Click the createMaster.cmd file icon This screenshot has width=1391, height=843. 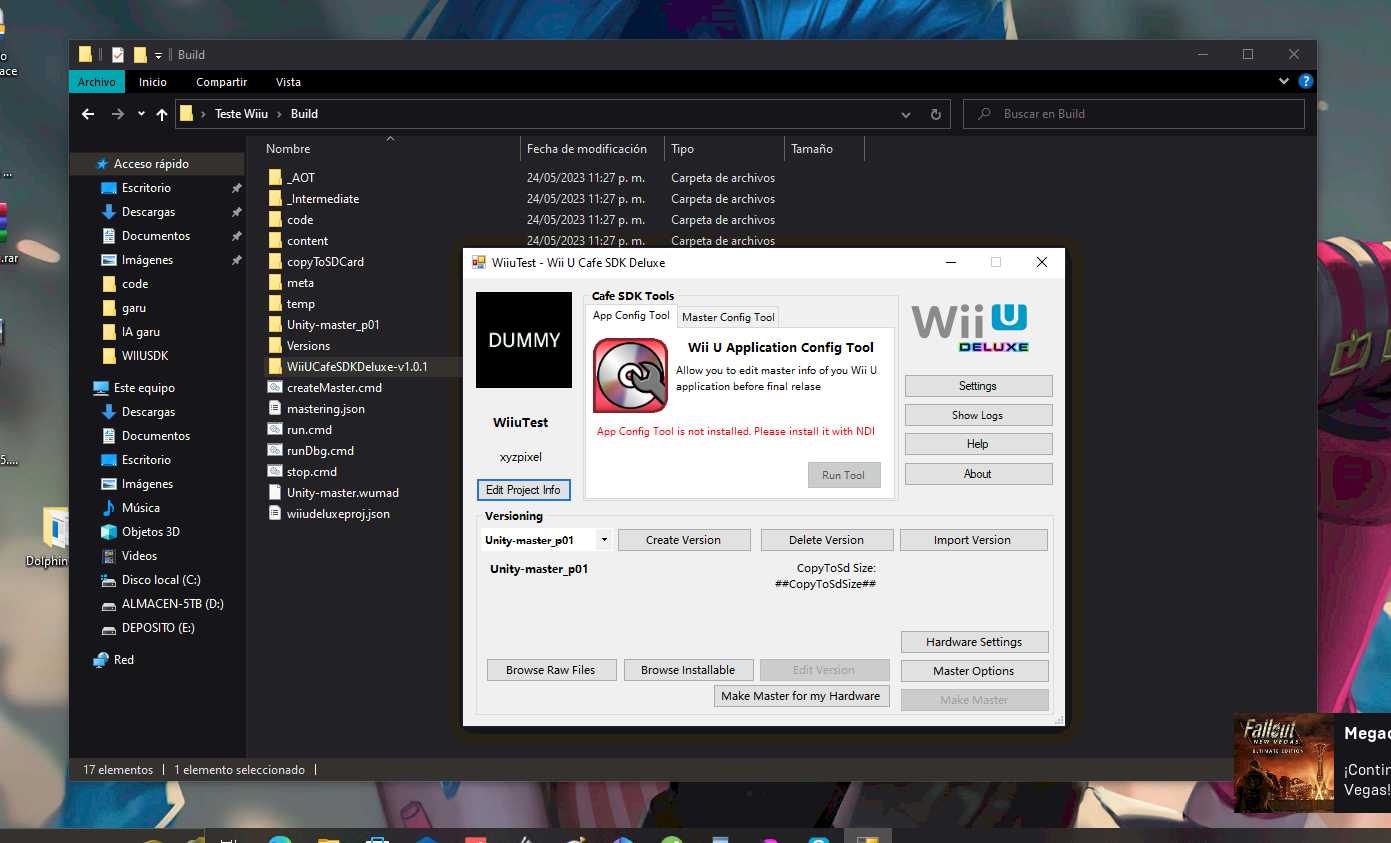(x=276, y=388)
